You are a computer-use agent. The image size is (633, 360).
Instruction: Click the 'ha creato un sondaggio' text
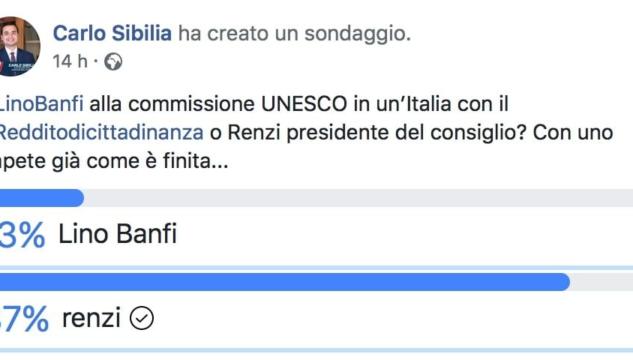click(x=294, y=33)
